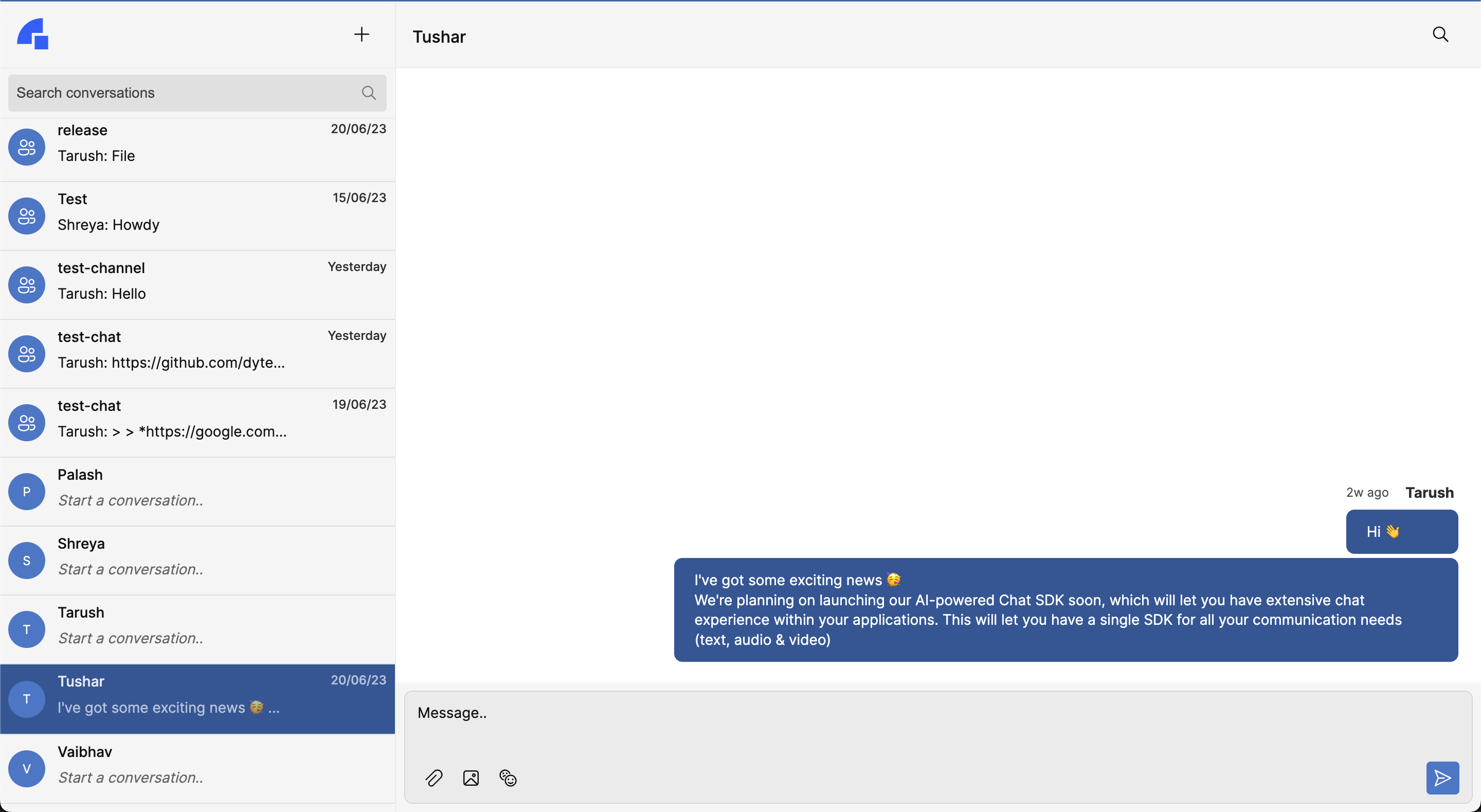
Task: Open the sticker picker icon
Action: (x=508, y=778)
